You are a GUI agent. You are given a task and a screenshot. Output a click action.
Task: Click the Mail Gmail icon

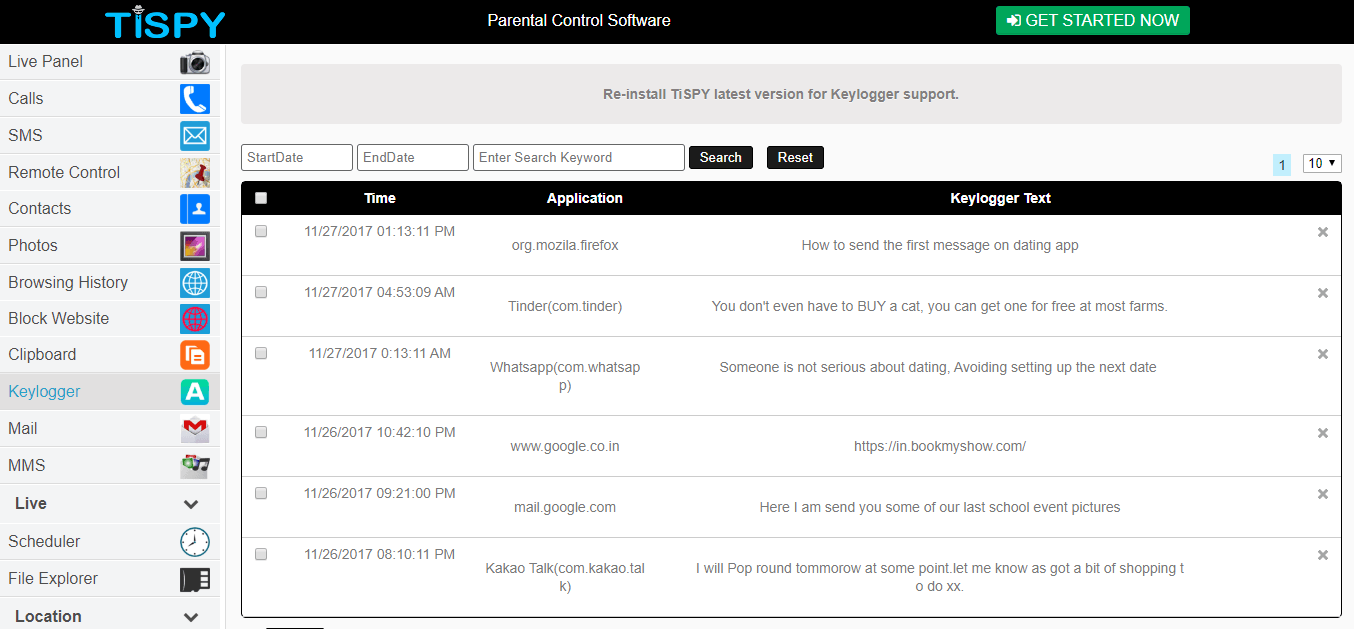point(195,429)
